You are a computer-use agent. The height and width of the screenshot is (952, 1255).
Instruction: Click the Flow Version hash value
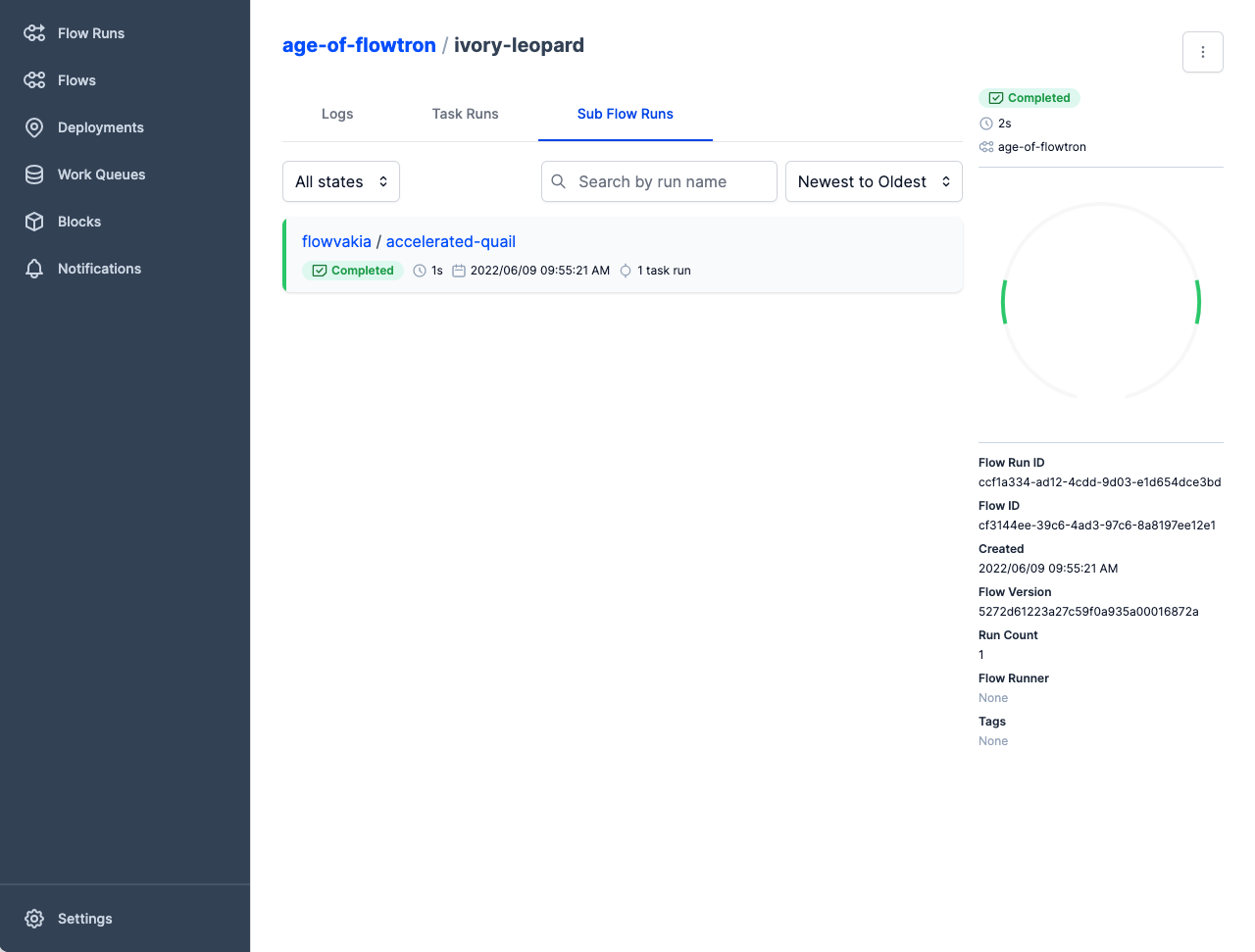pos(1088,612)
